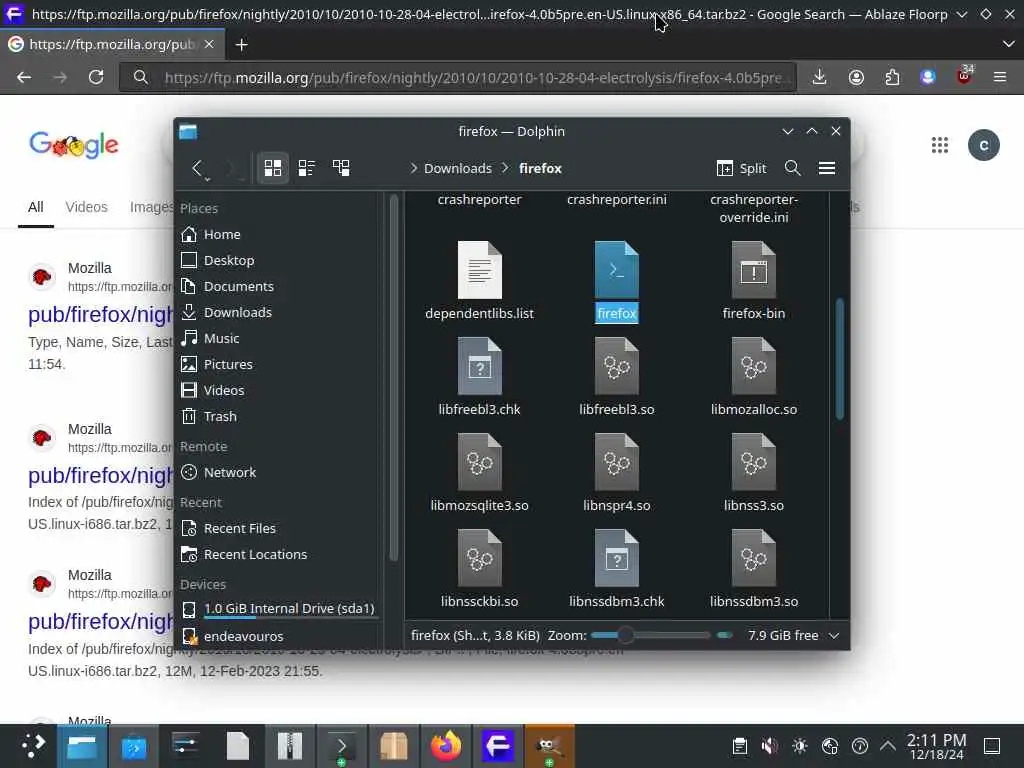The image size is (1024, 768).
Task: Select libnssdbm3.chk file icon
Action: (x=616, y=558)
